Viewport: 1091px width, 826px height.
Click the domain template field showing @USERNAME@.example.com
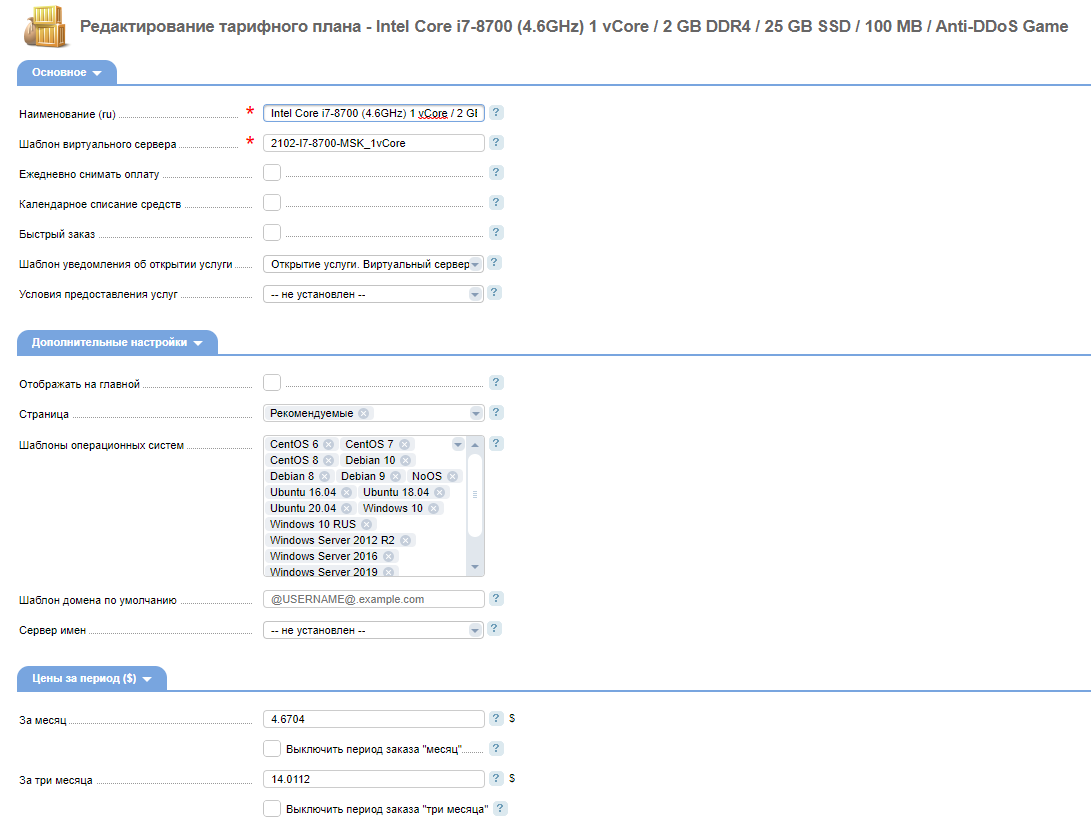click(x=373, y=598)
